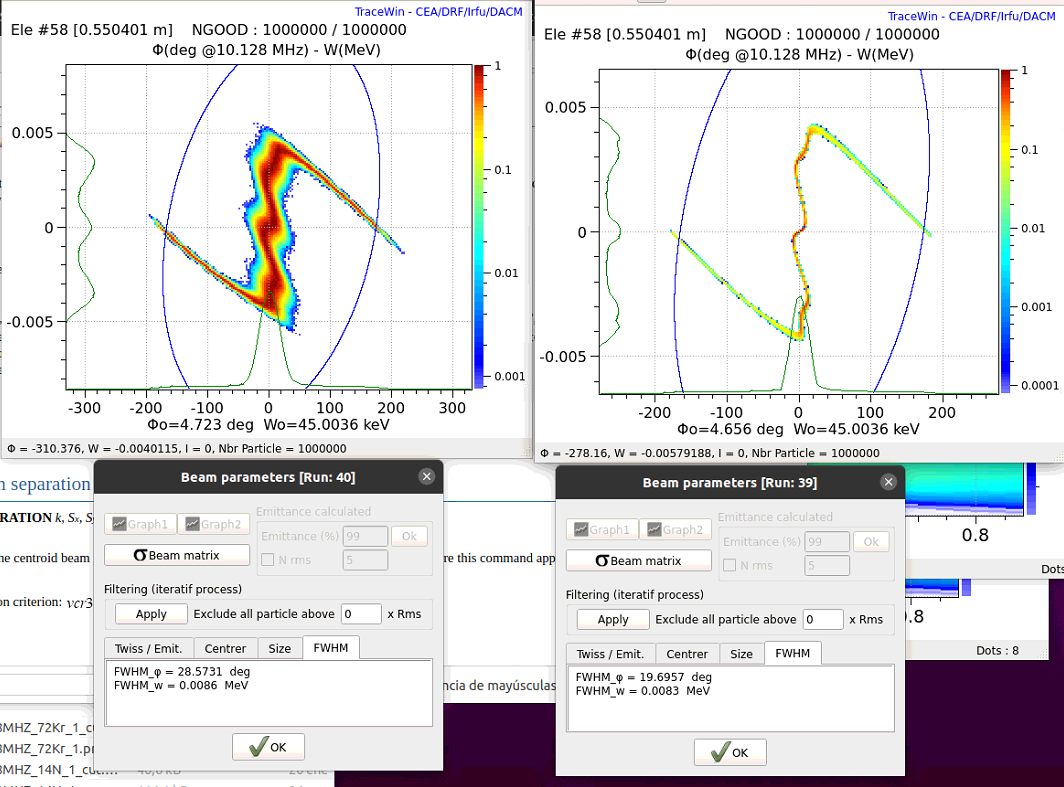The height and width of the screenshot is (787, 1064).
Task: Click emittance Ok button in Run 40 dialog
Action: 409,536
